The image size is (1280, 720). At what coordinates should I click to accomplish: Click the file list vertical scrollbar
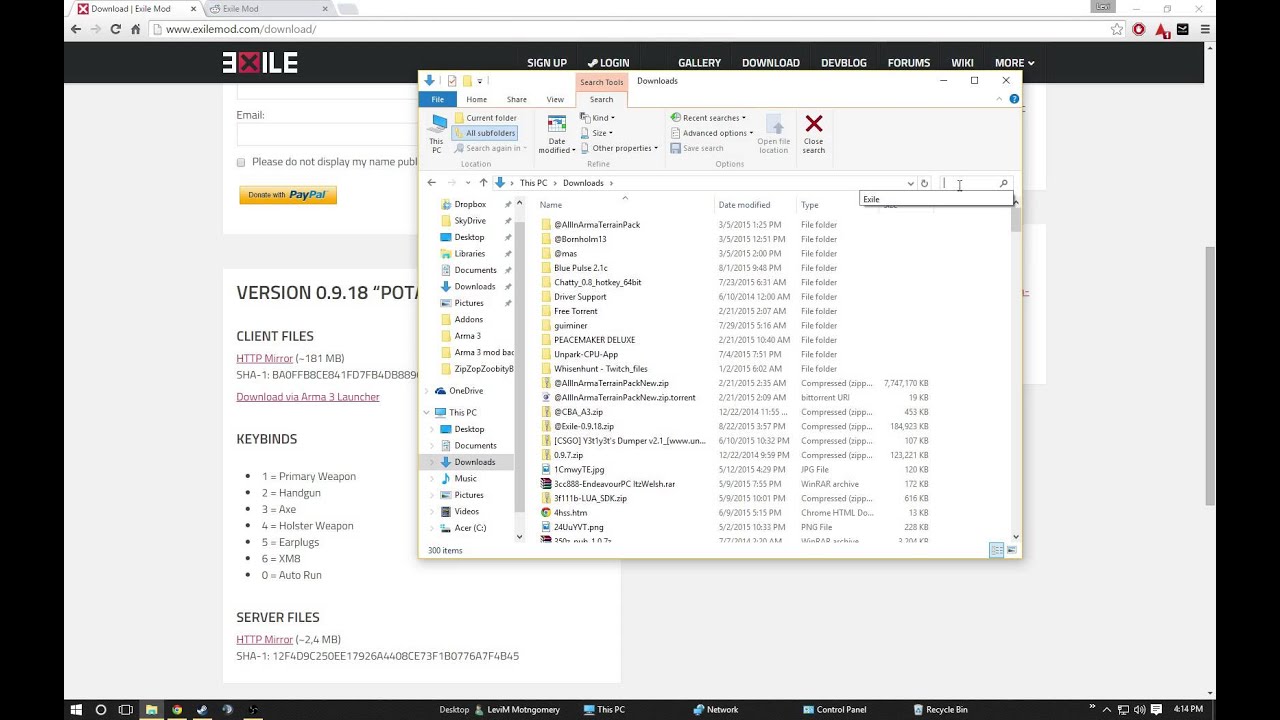(1016, 370)
